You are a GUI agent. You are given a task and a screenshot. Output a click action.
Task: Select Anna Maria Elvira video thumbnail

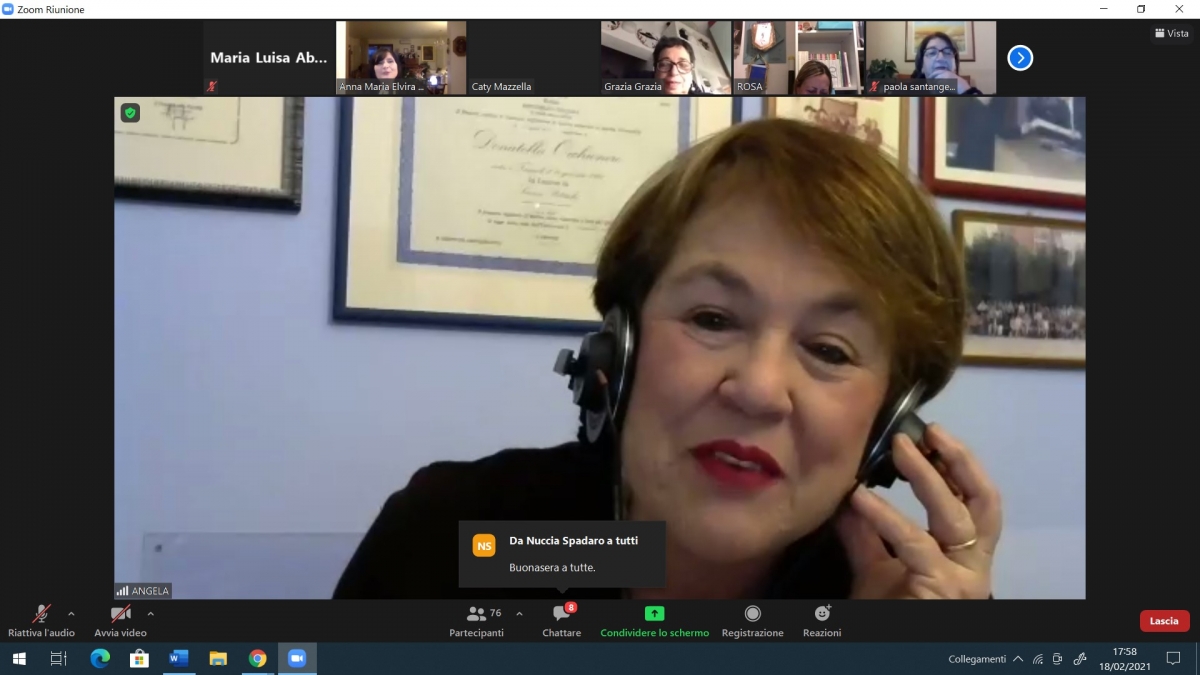[x=400, y=58]
